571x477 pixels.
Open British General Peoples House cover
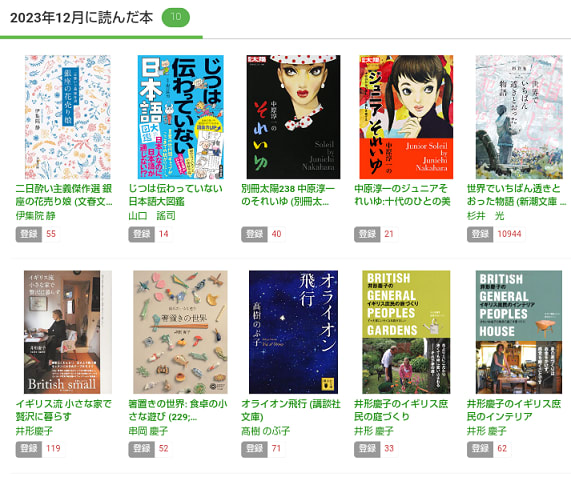(519, 332)
